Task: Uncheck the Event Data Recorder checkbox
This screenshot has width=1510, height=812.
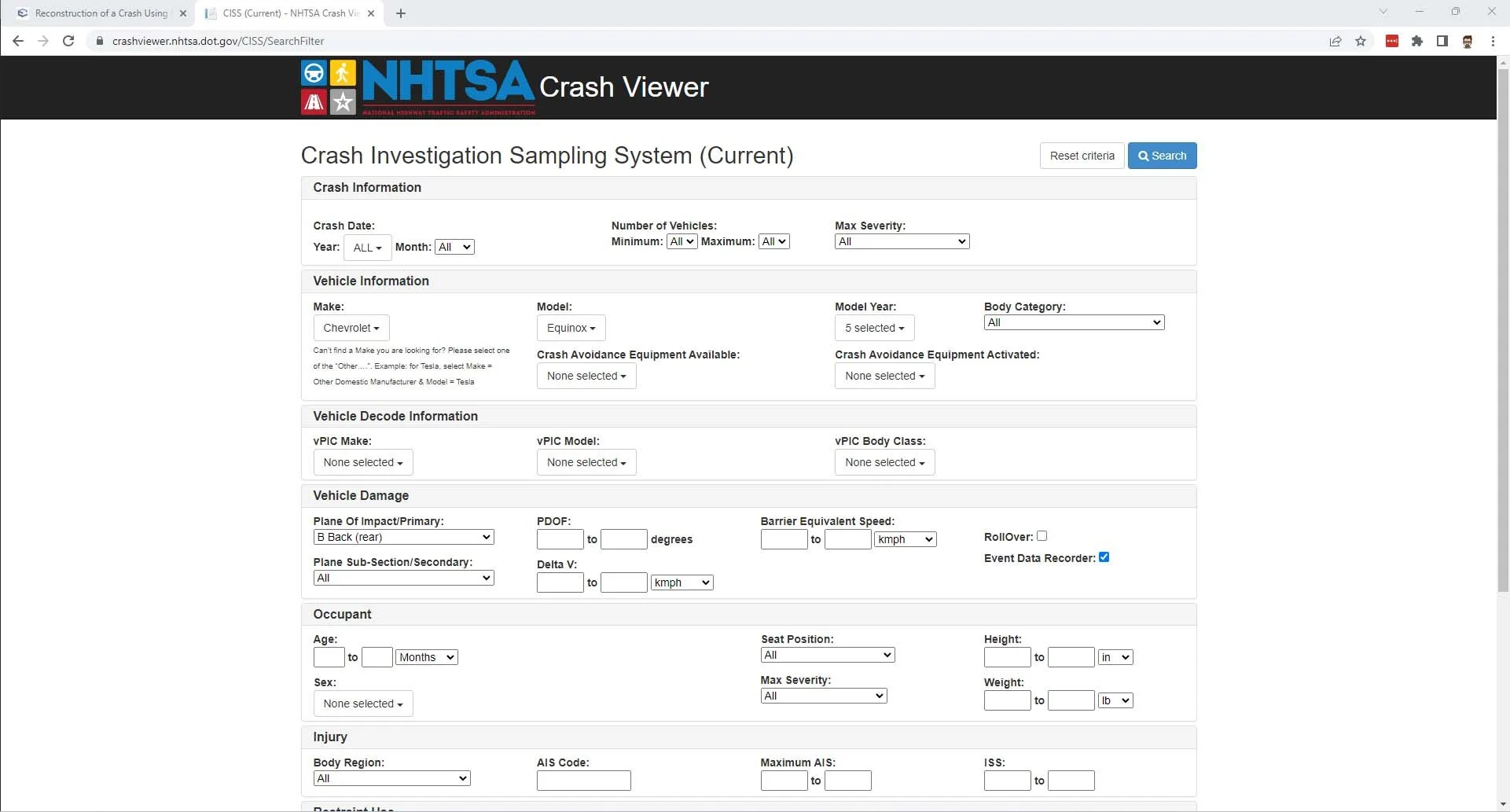Action: 1104,557
